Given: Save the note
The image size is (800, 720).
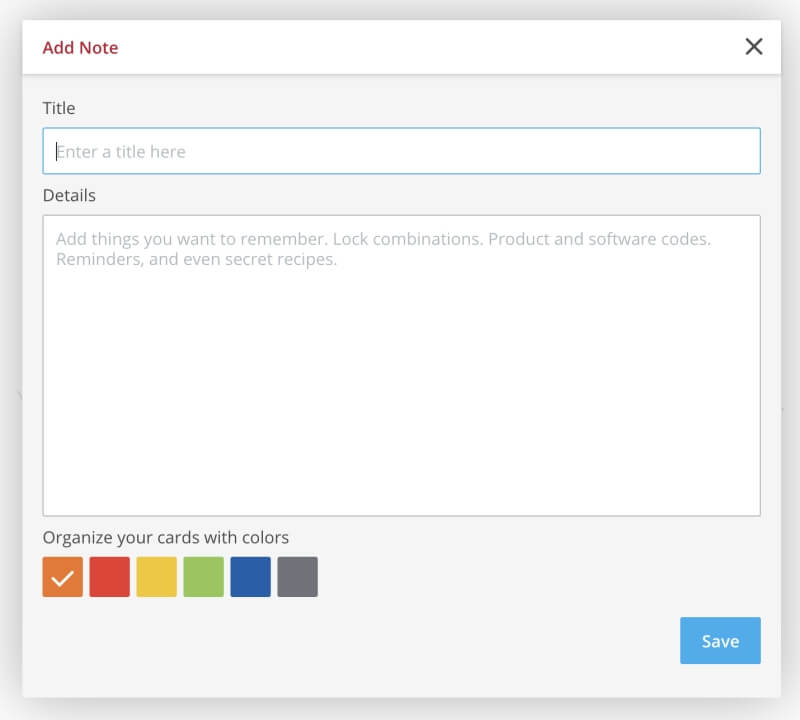Looking at the screenshot, I should pos(720,640).
